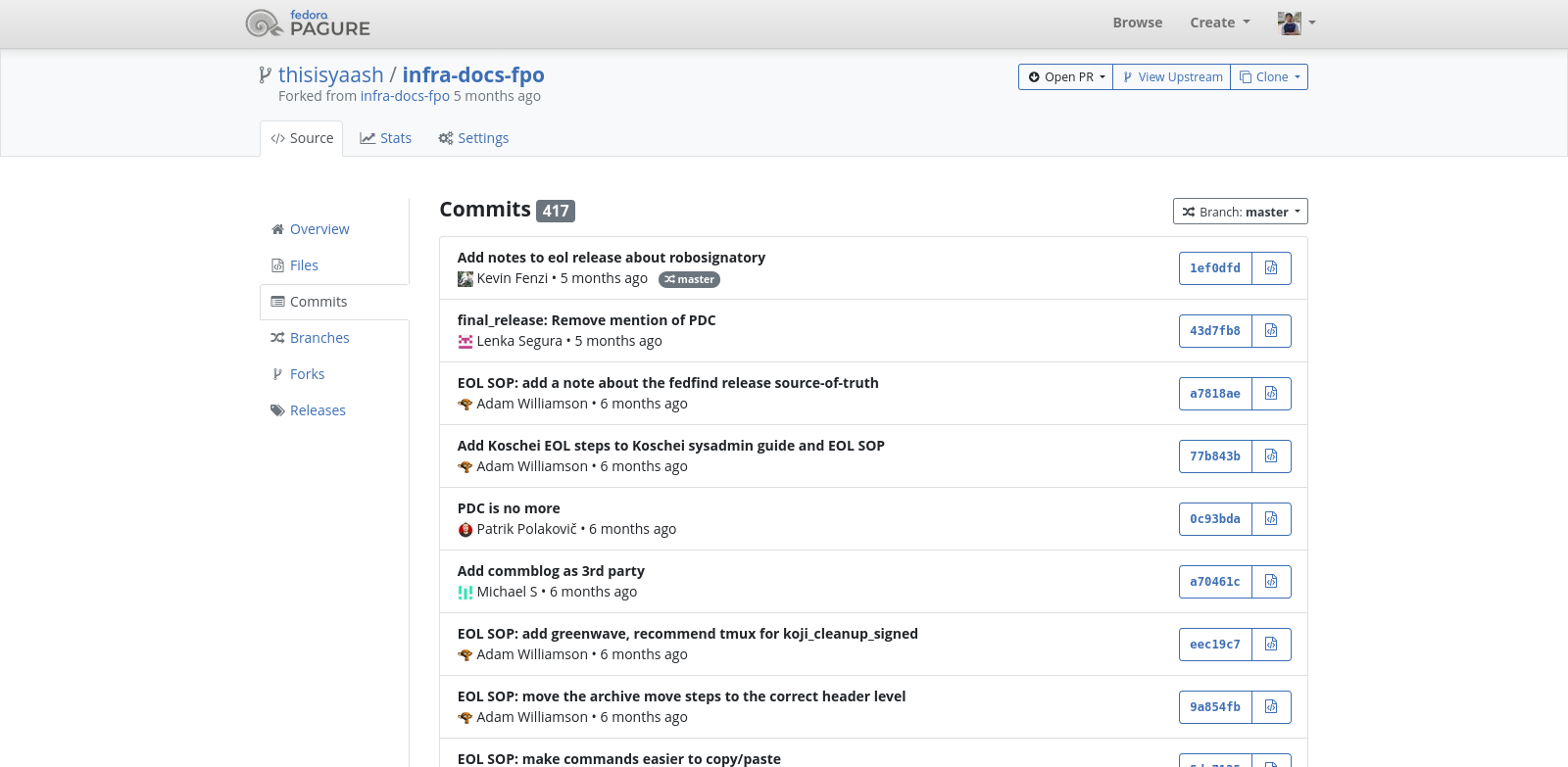The height and width of the screenshot is (767, 1568).
Task: Click Lenka Segura's avatar image
Action: point(465,342)
